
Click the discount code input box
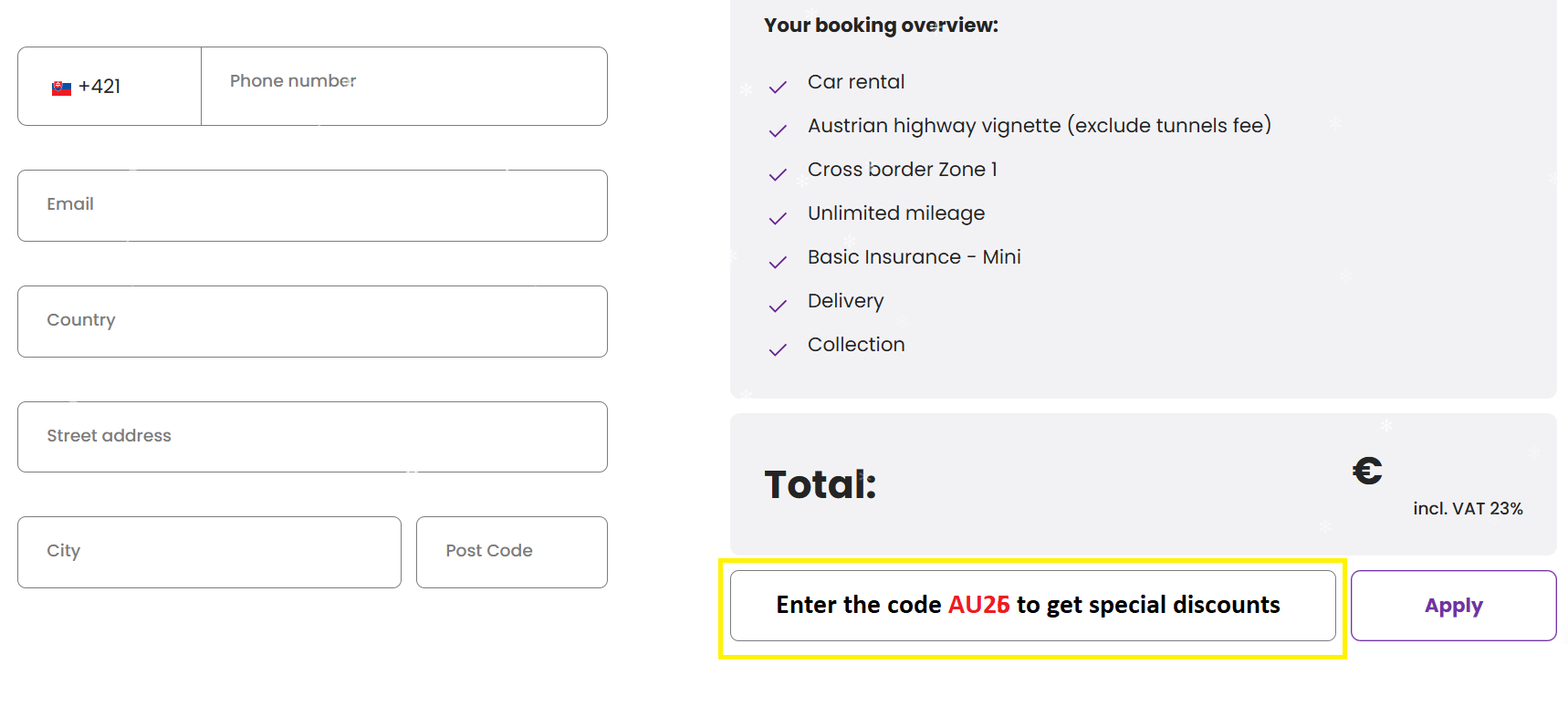click(1032, 606)
